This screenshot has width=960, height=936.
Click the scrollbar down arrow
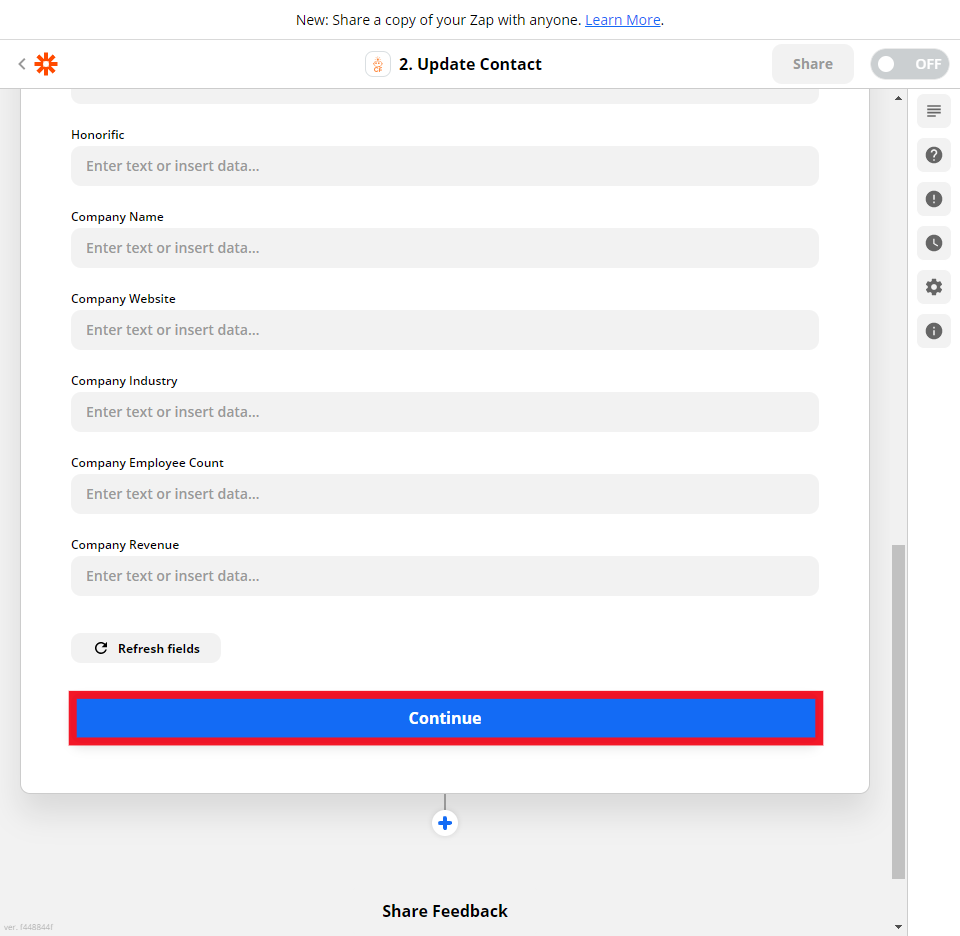click(x=898, y=927)
